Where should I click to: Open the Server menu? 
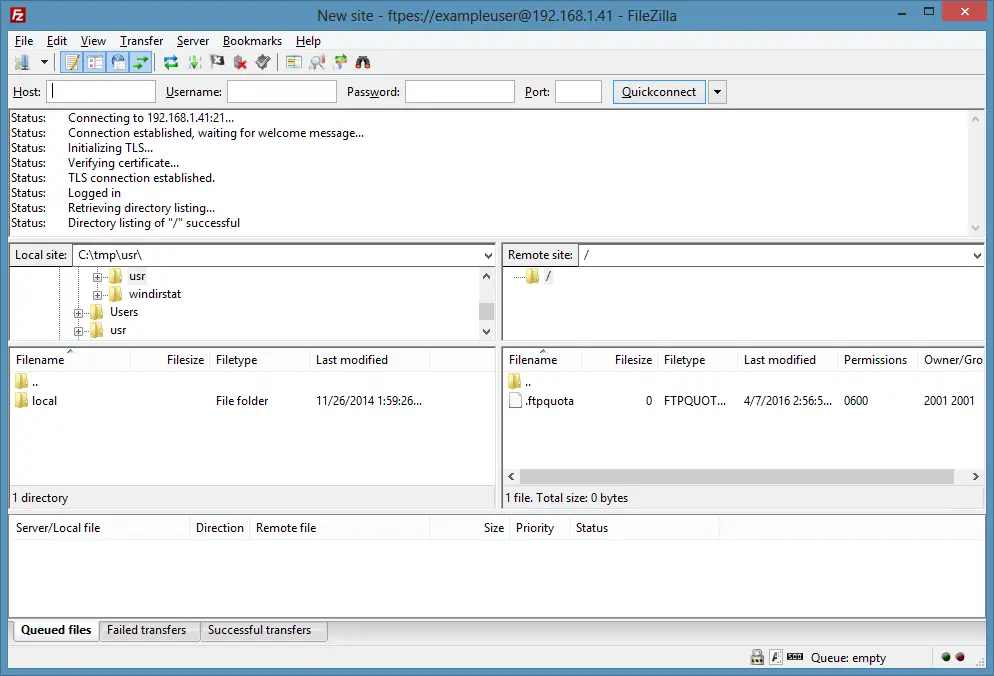coord(193,41)
